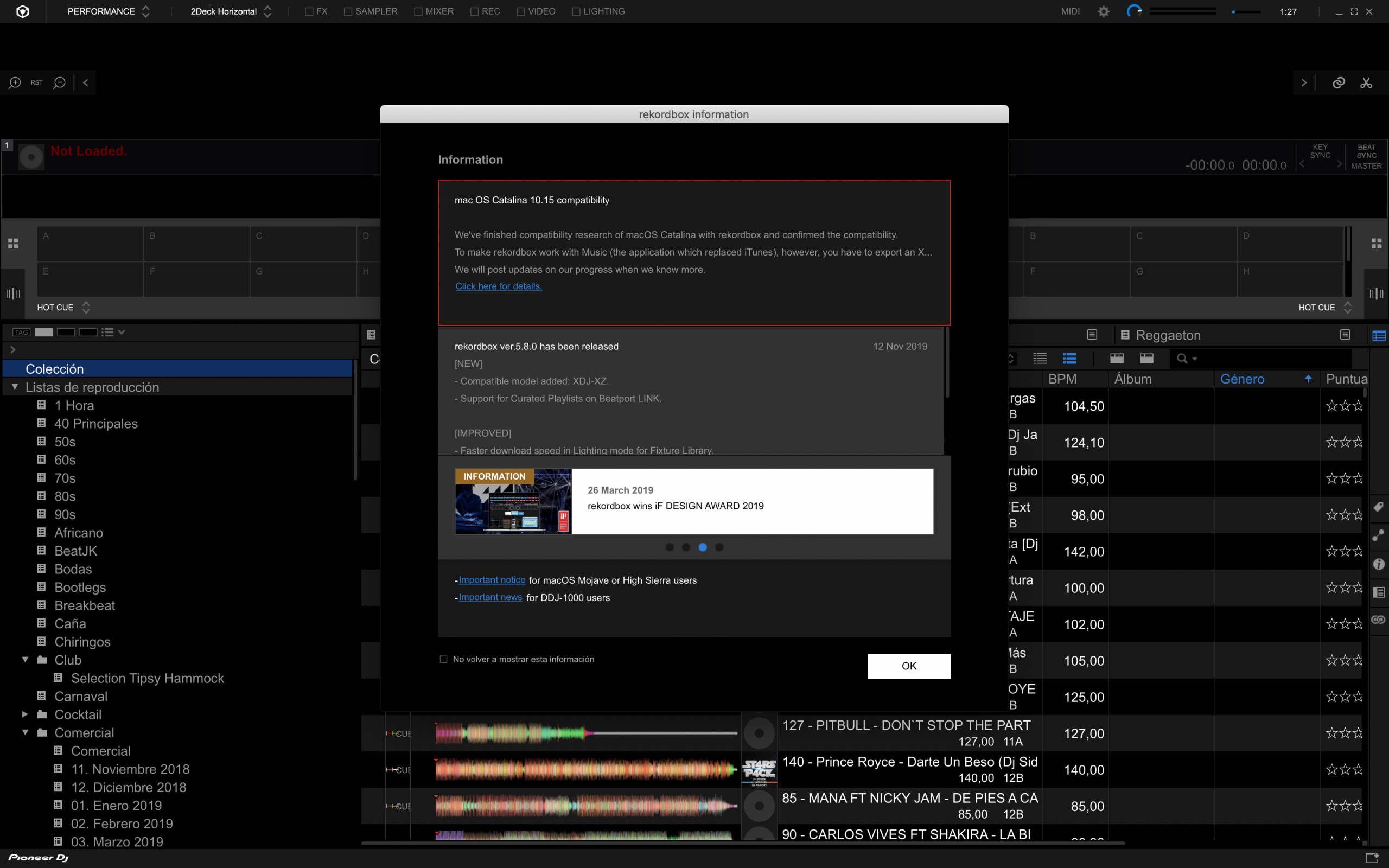Click the first artwork layout icon
Image resolution: width=1389 pixels, height=868 pixels.
(1117, 358)
